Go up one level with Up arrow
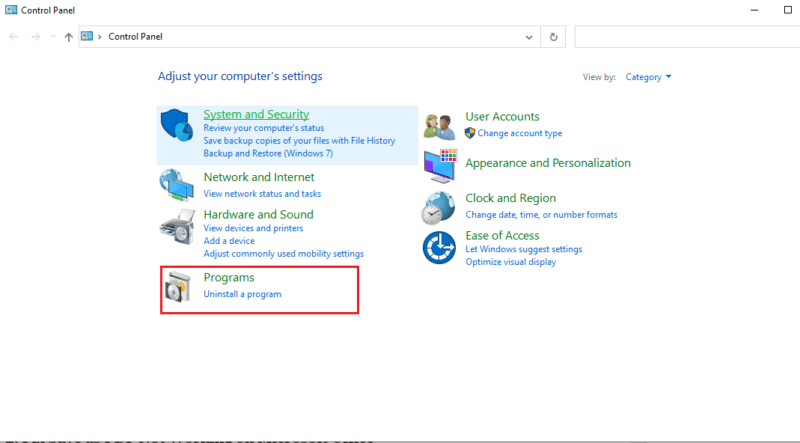Image resolution: width=800 pixels, height=443 pixels. click(x=68, y=37)
